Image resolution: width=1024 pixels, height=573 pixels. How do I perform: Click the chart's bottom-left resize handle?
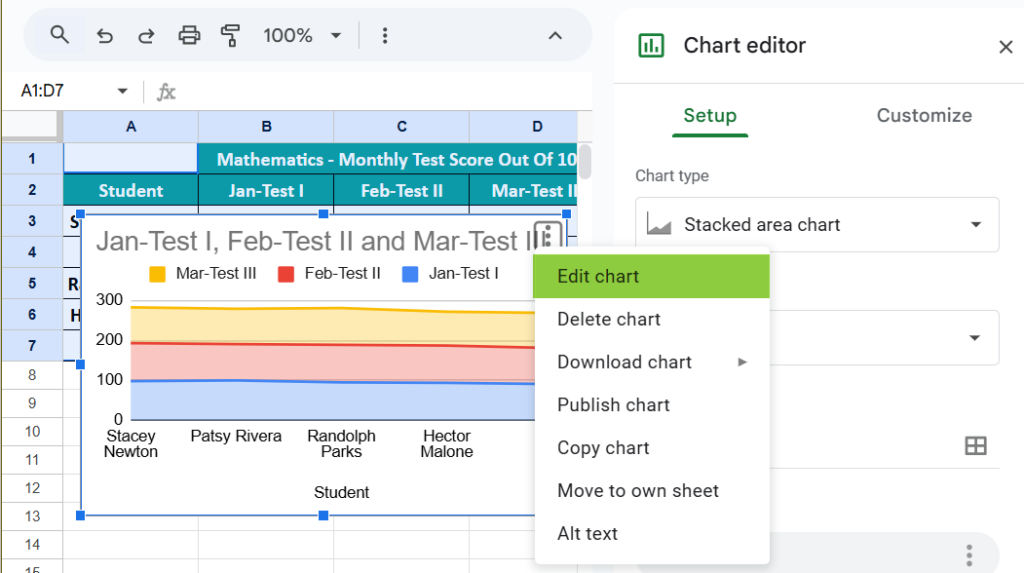click(80, 516)
